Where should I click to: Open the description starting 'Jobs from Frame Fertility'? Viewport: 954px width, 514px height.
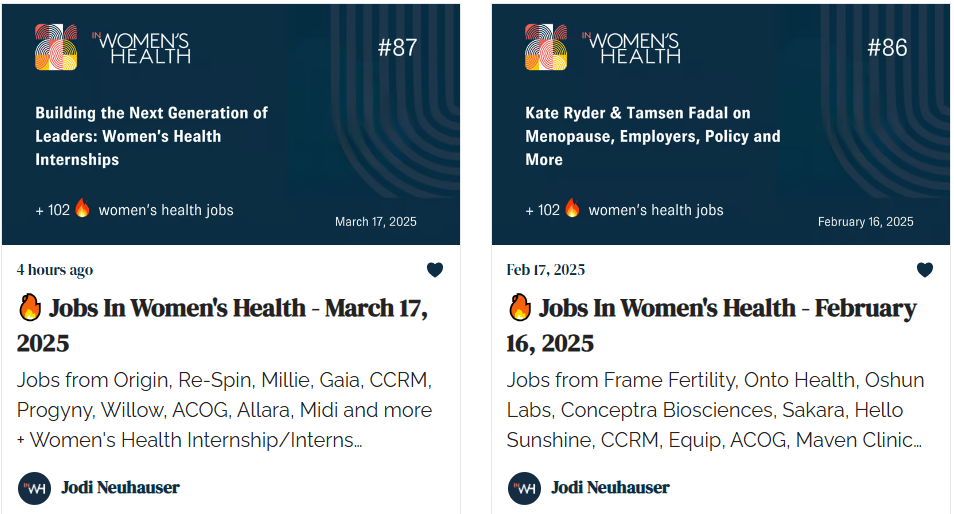pos(716,410)
